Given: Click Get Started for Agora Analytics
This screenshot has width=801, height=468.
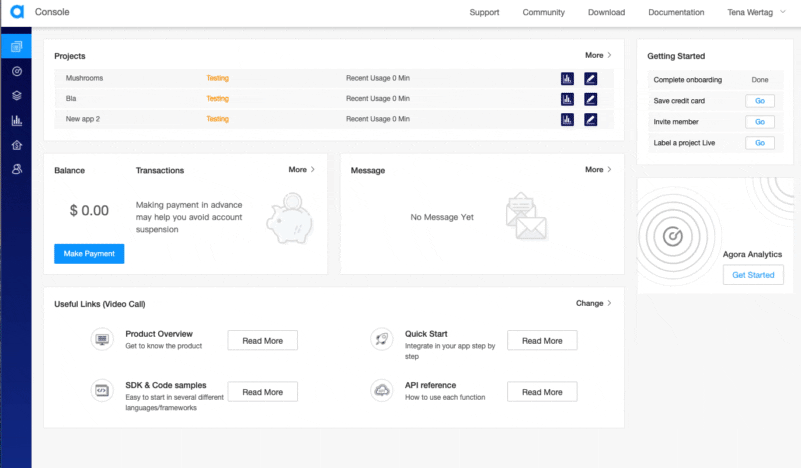Looking at the screenshot, I should [752, 275].
